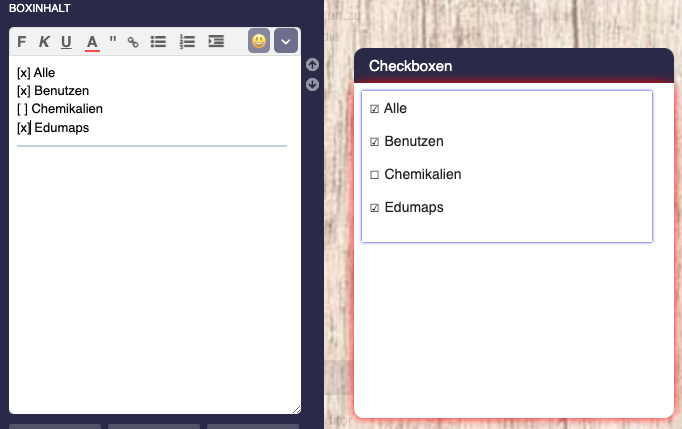682x429 pixels.
Task: Grab the text area resize handle
Action: pyautogui.click(x=297, y=409)
